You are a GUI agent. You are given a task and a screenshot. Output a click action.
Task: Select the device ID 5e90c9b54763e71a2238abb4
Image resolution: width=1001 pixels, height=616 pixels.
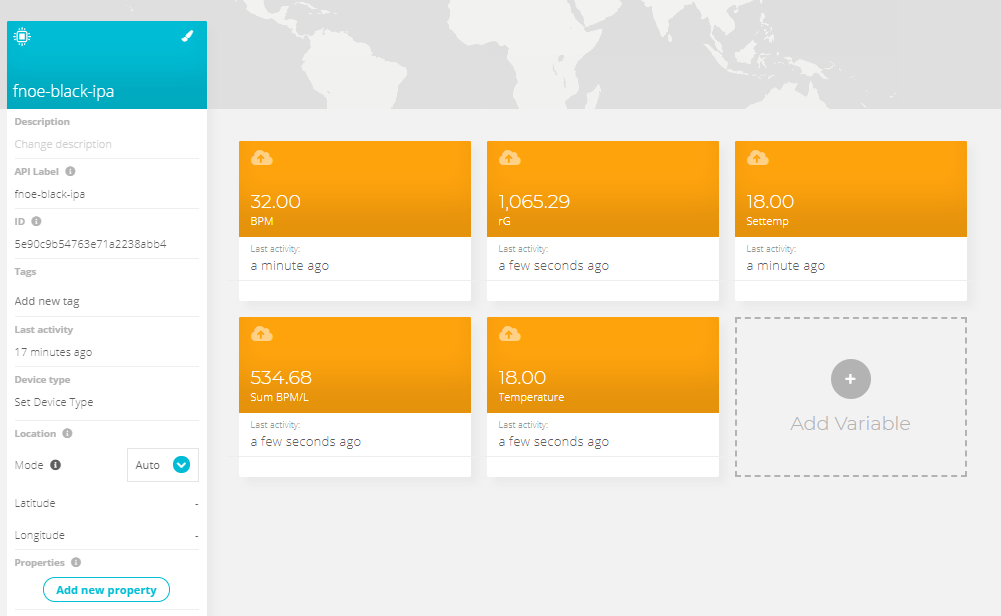tap(91, 244)
